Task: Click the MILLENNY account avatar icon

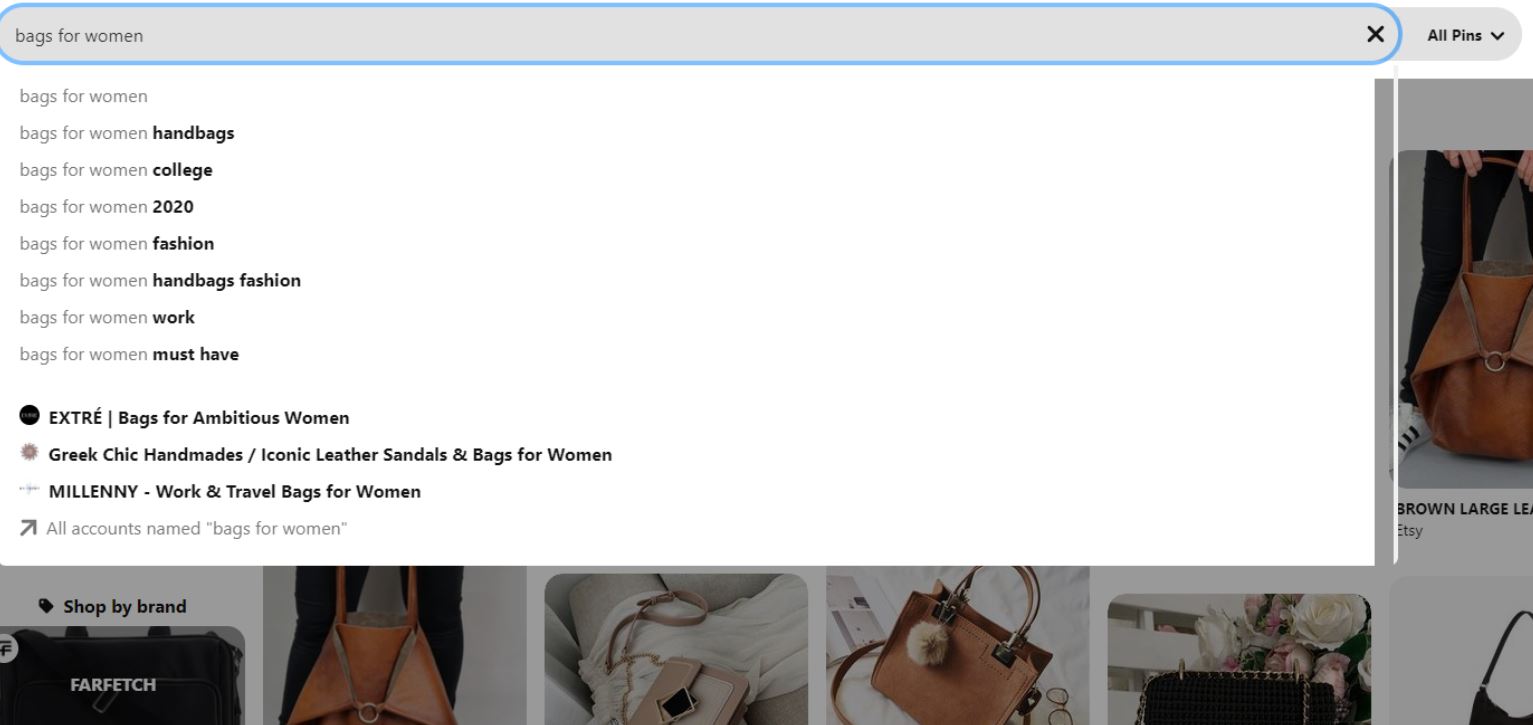Action: (x=30, y=491)
